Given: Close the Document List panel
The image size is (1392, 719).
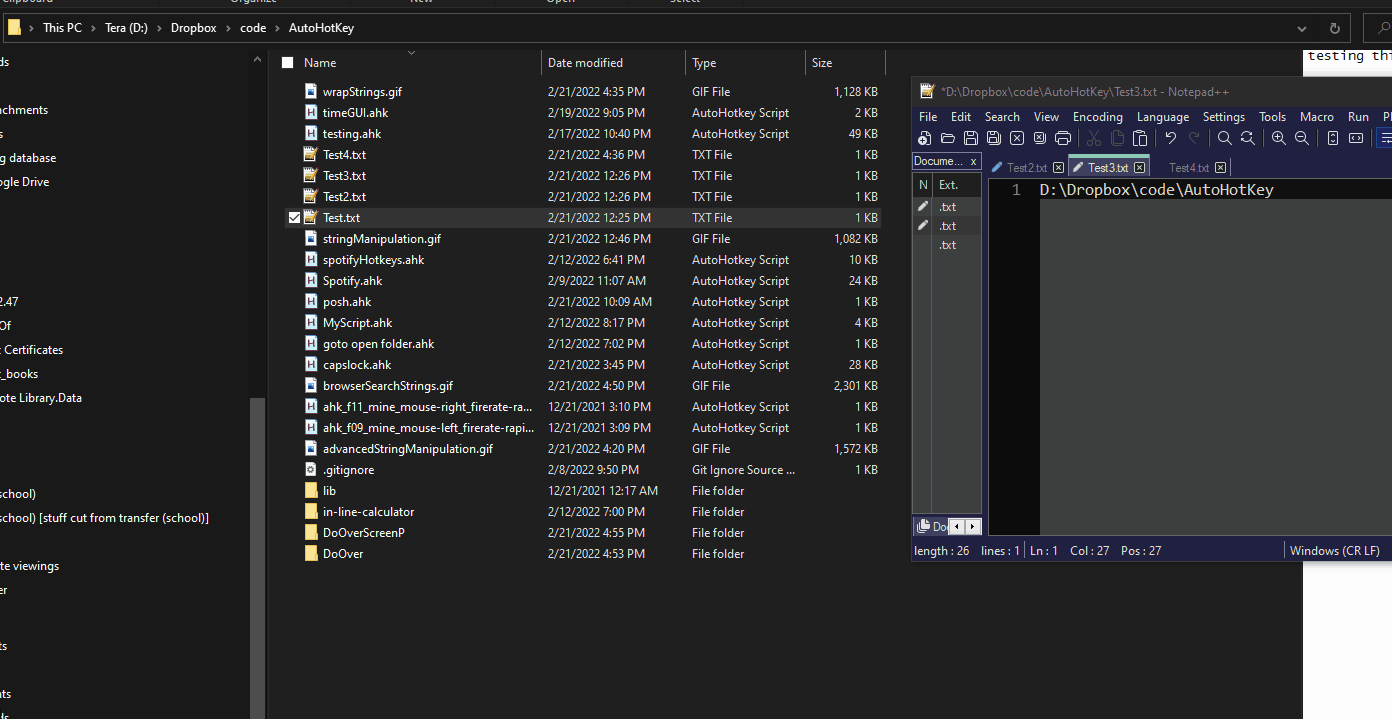Looking at the screenshot, I should (974, 161).
